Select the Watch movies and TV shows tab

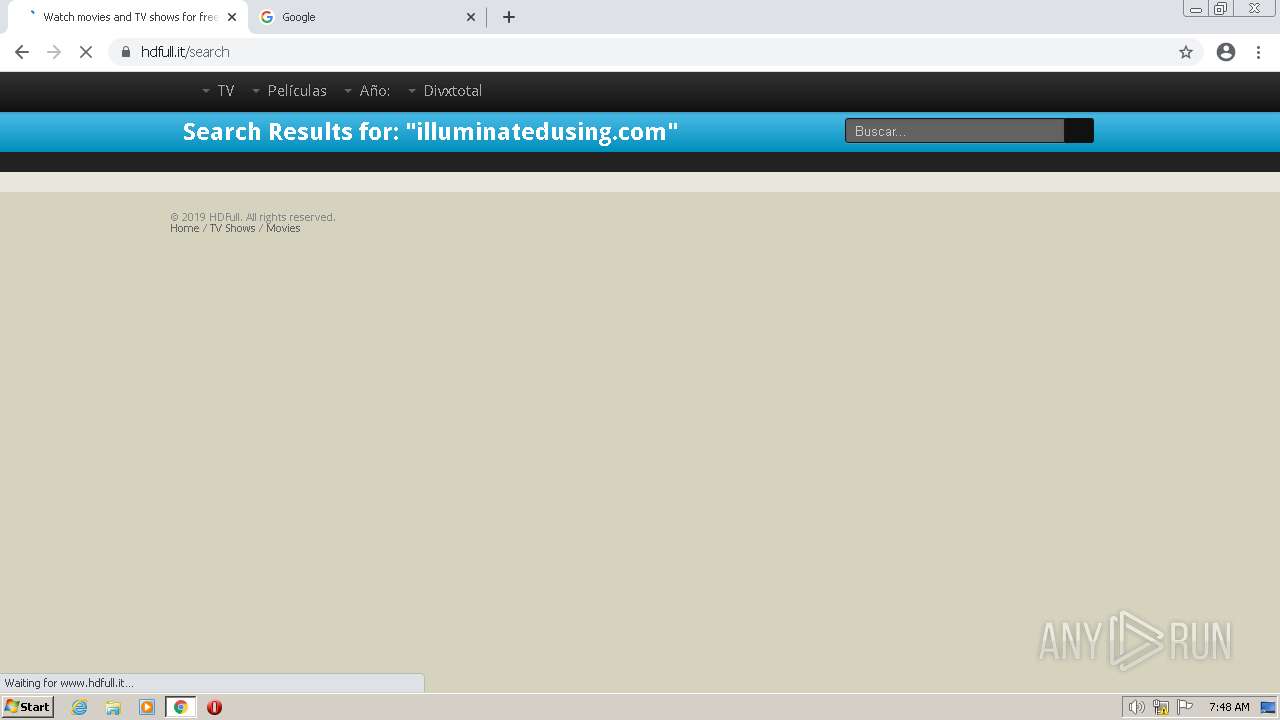click(x=128, y=17)
